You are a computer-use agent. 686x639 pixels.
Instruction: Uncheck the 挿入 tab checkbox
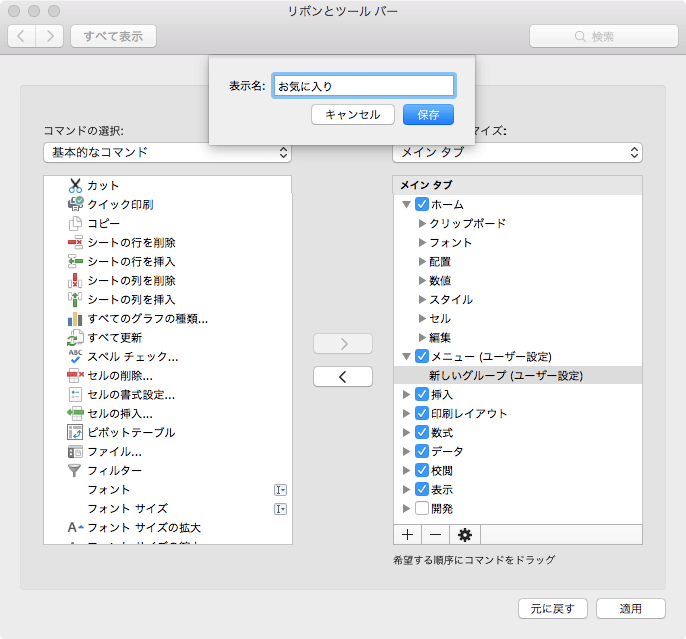422,395
